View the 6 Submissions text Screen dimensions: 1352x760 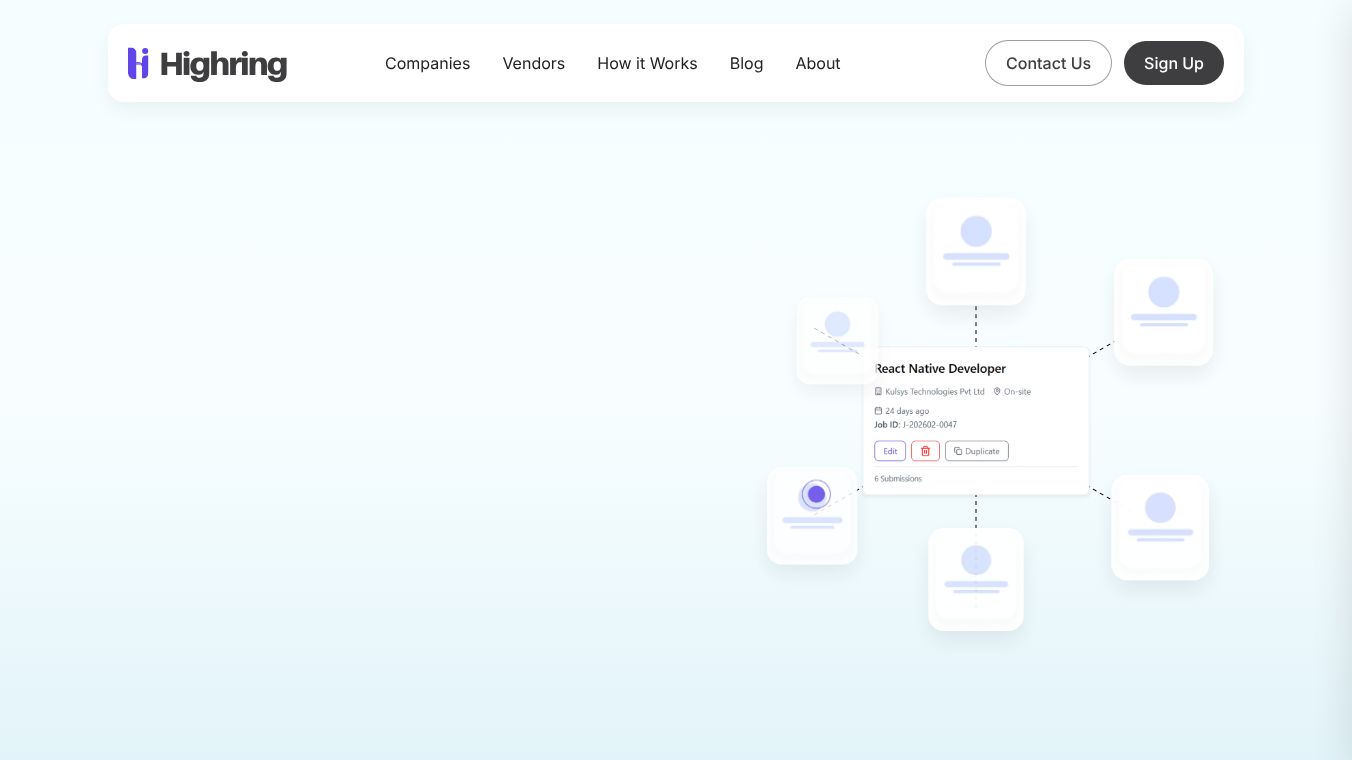(x=898, y=479)
